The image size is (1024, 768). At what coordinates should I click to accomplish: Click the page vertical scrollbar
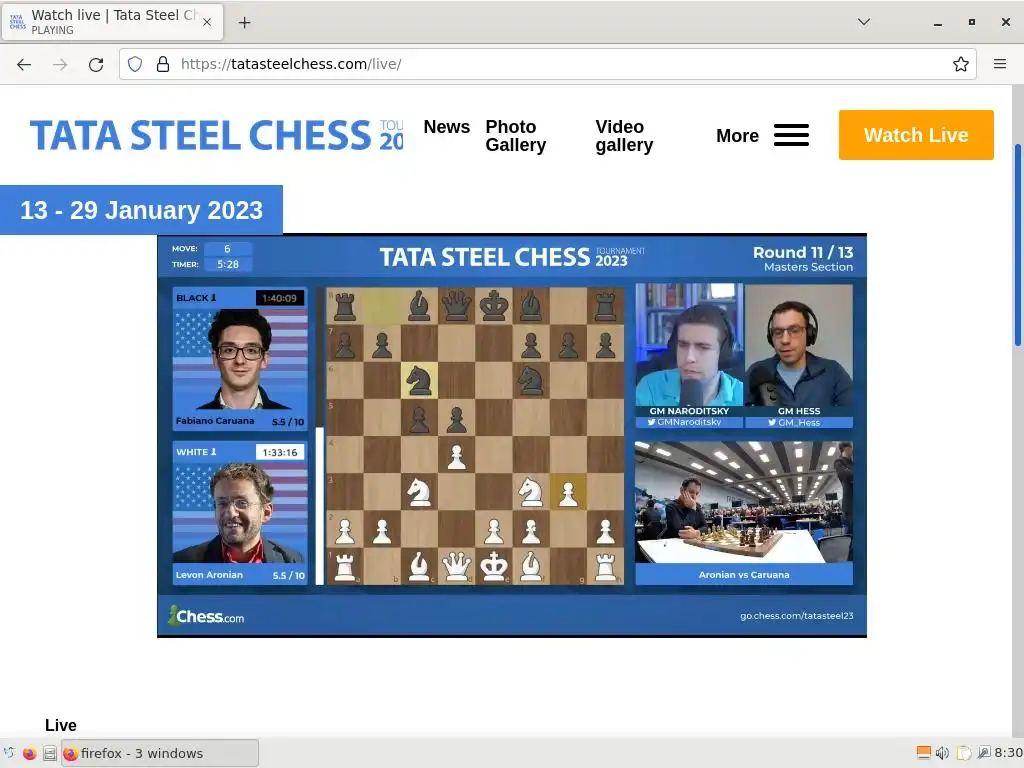coord(1017,245)
